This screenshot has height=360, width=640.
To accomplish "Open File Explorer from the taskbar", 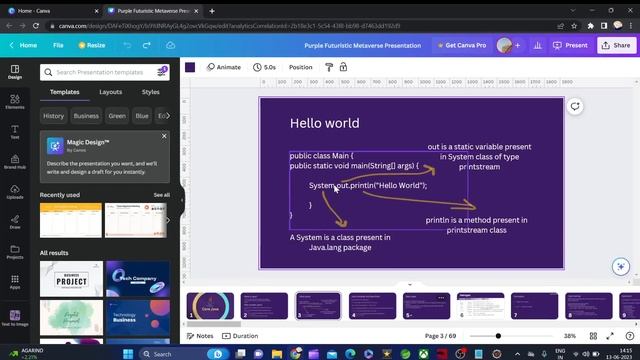I will (277, 354).
